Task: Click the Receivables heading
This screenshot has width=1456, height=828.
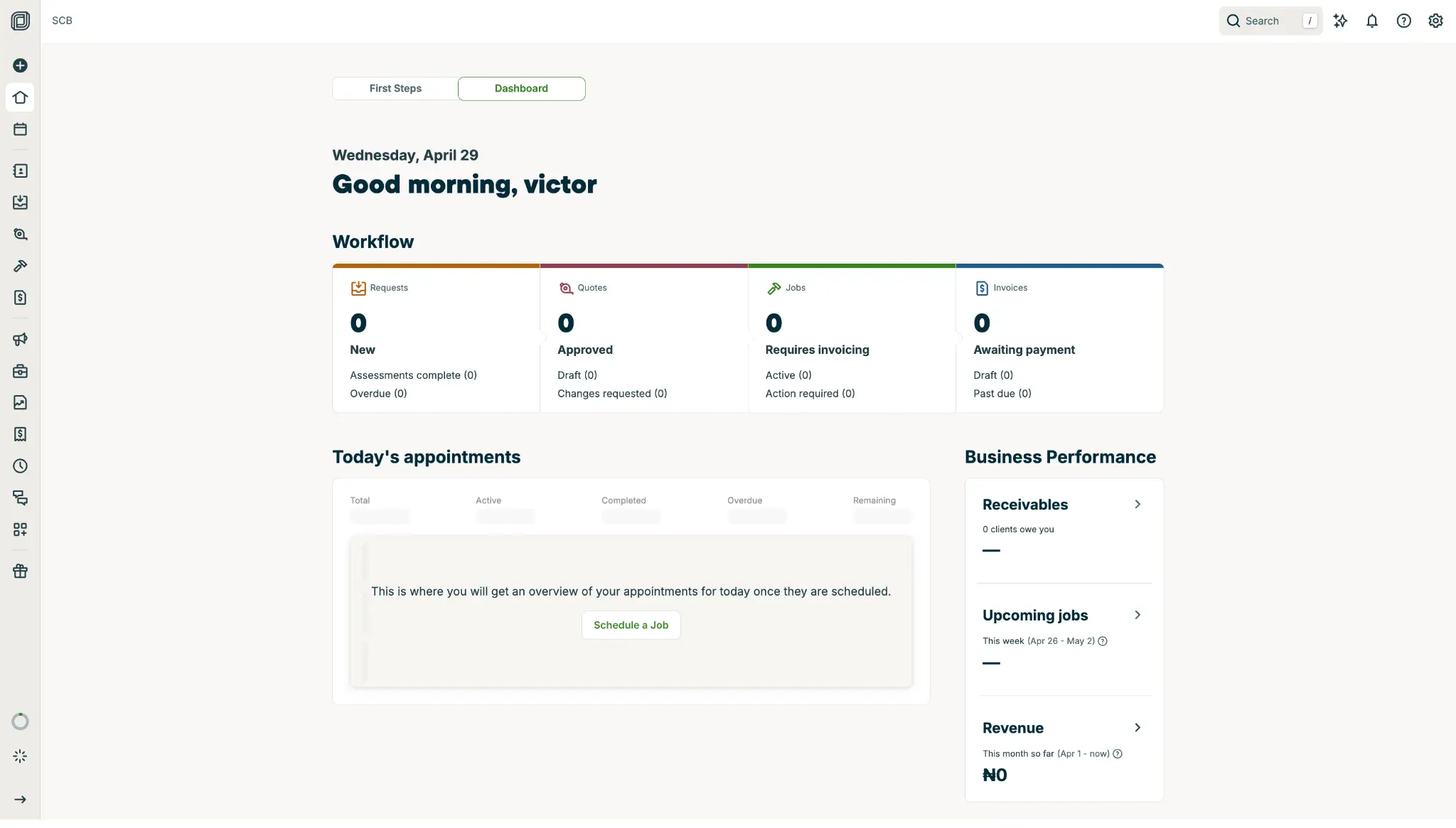Action: coord(1025,505)
